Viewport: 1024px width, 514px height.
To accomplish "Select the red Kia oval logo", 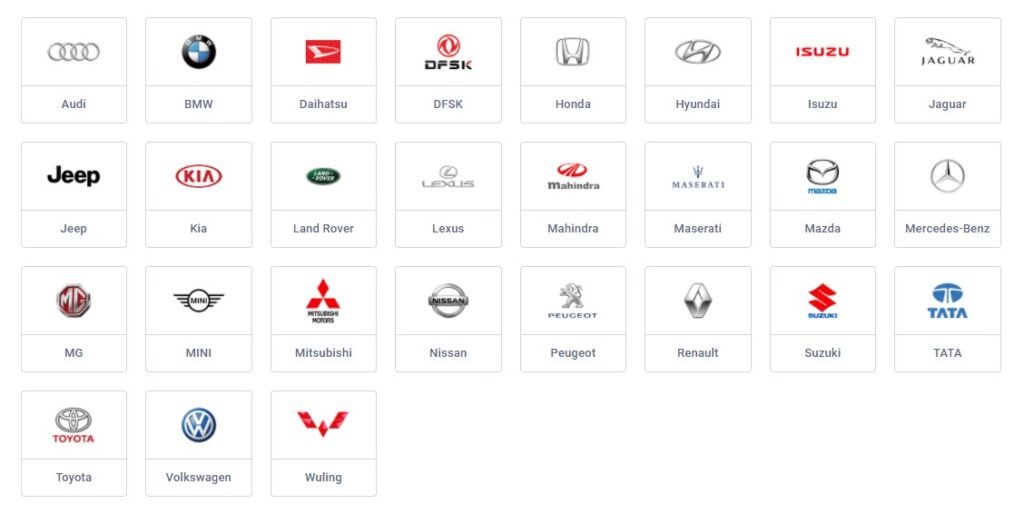I will click(199, 176).
